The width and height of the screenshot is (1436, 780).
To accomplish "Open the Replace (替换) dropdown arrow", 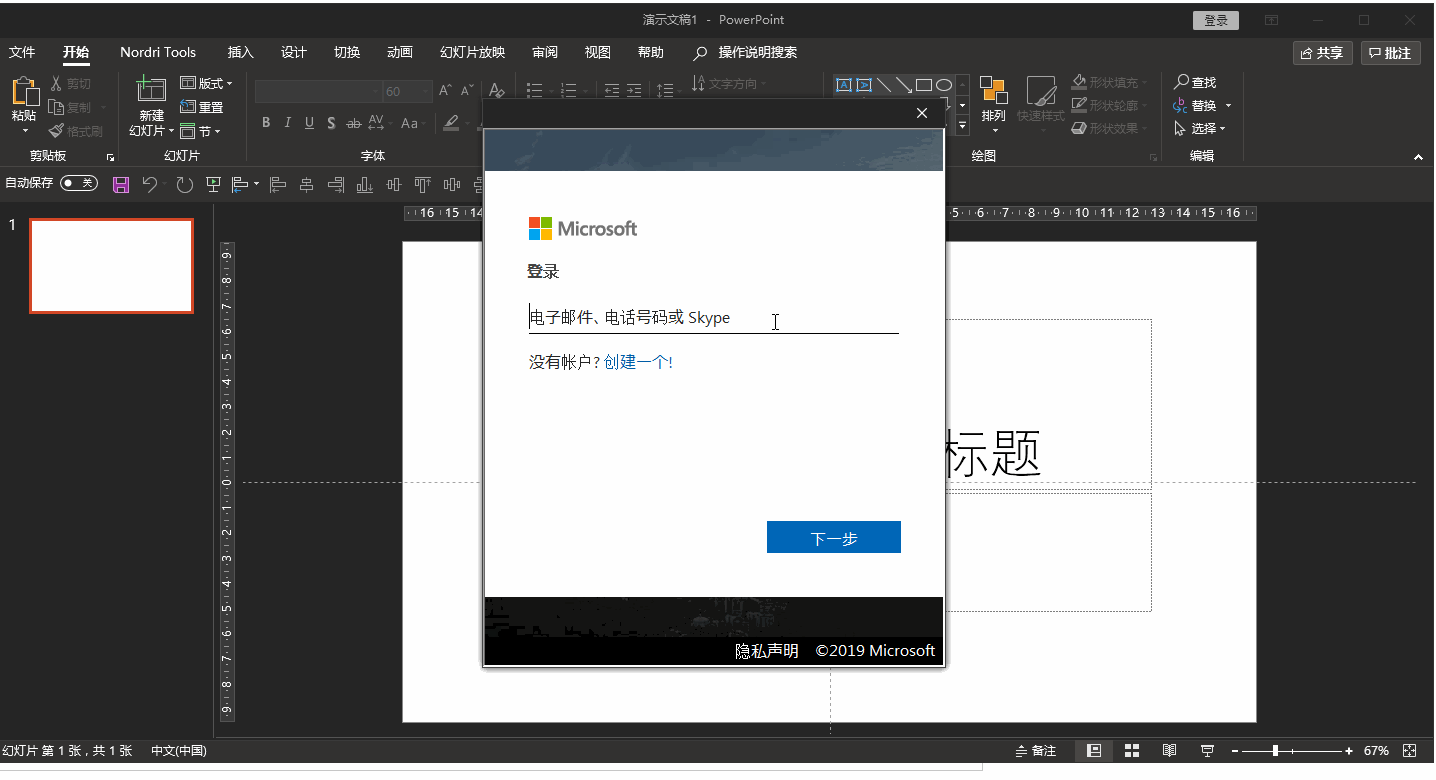I will (x=1228, y=106).
